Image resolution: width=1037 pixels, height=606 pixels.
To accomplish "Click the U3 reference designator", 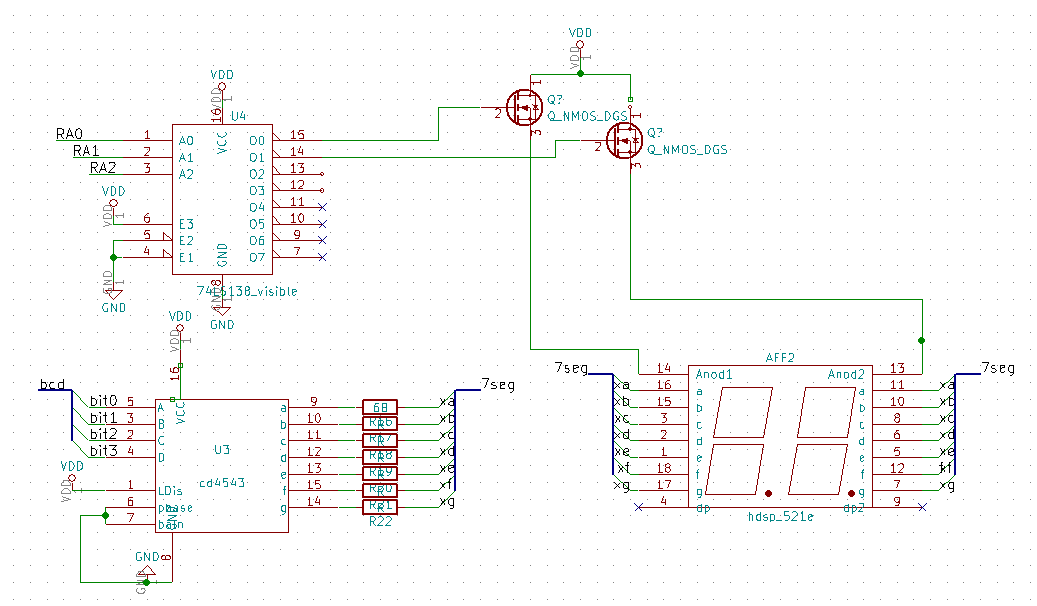I will 222,450.
